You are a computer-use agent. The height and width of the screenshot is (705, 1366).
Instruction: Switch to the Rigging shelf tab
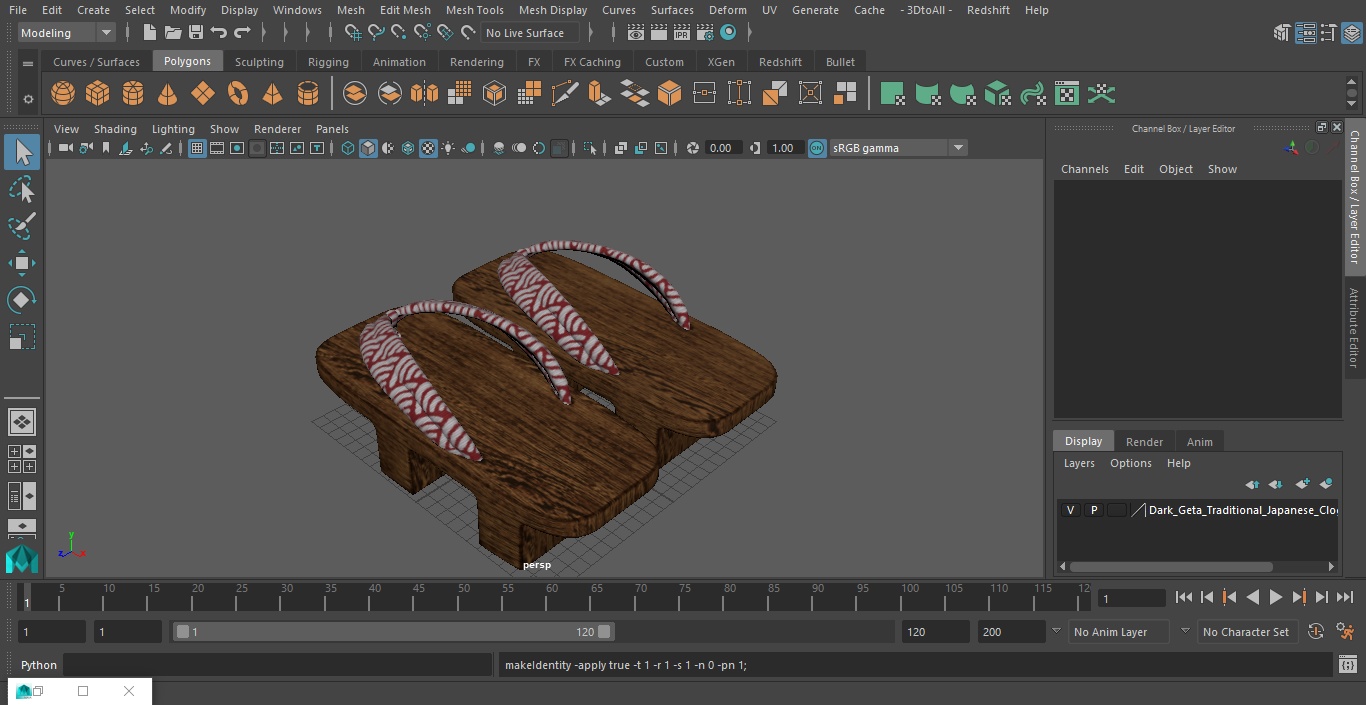tap(328, 62)
